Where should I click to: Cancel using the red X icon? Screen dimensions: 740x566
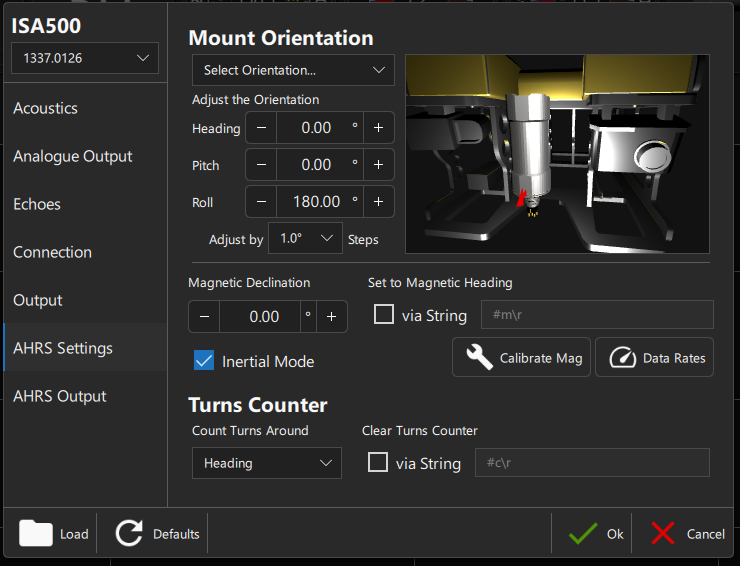tap(663, 533)
